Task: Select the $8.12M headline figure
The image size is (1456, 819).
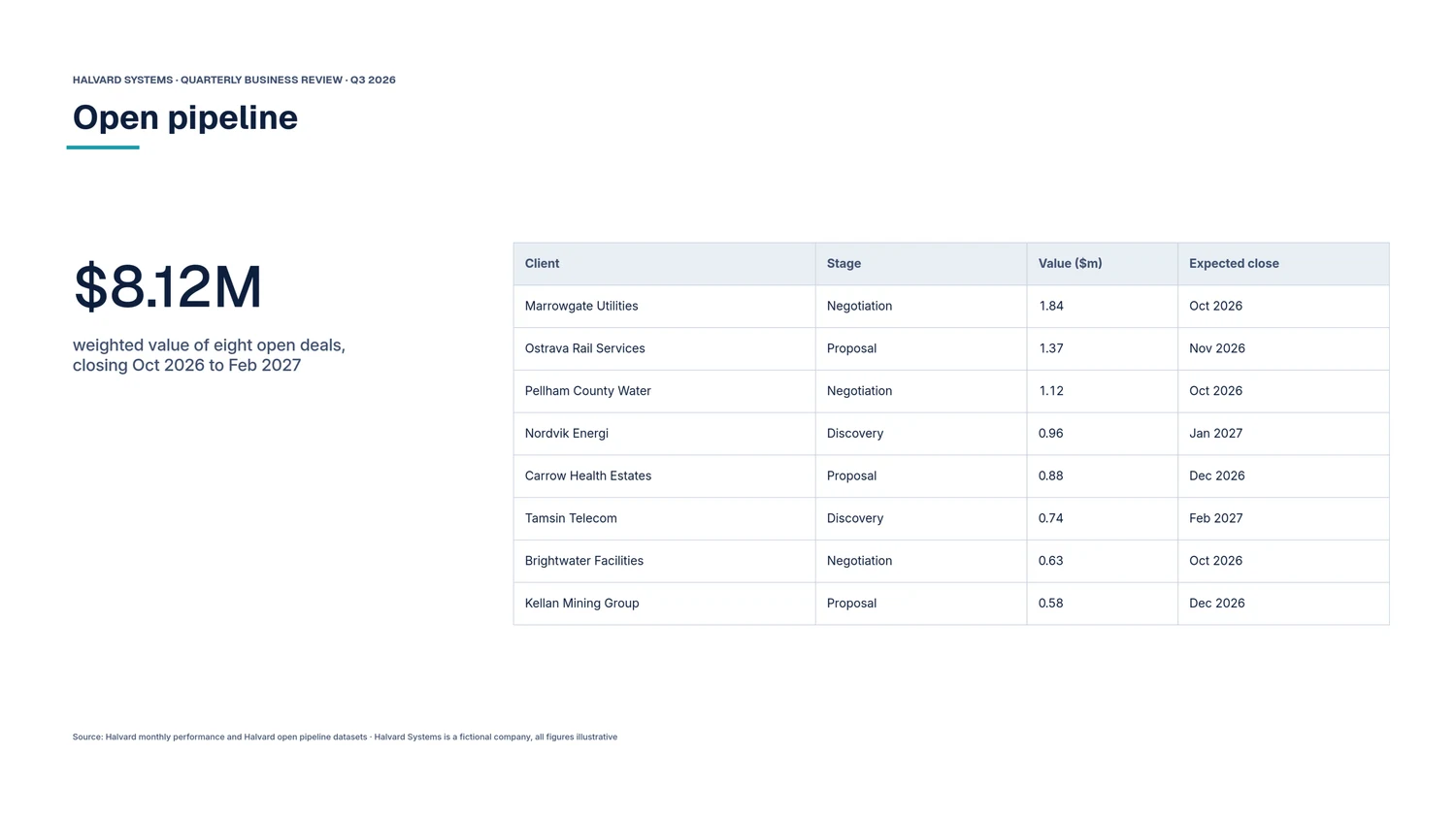Action: click(x=168, y=286)
